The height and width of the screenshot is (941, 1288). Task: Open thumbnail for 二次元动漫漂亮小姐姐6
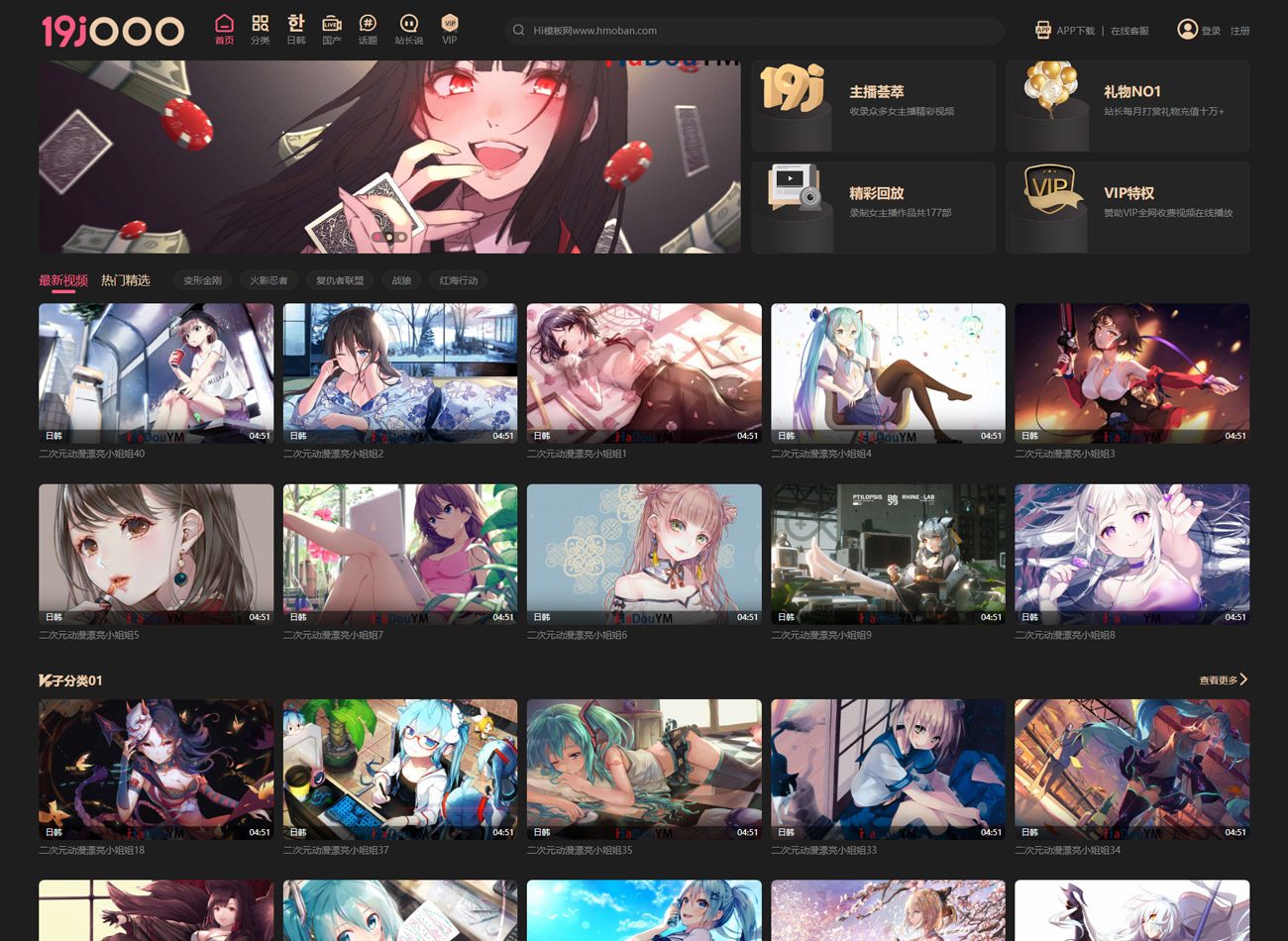pos(644,554)
